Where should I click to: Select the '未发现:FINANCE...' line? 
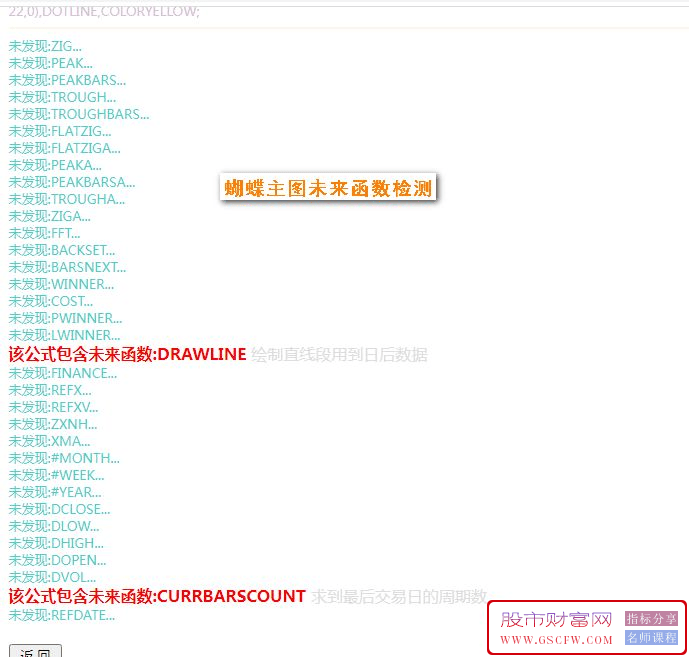[x=63, y=374]
